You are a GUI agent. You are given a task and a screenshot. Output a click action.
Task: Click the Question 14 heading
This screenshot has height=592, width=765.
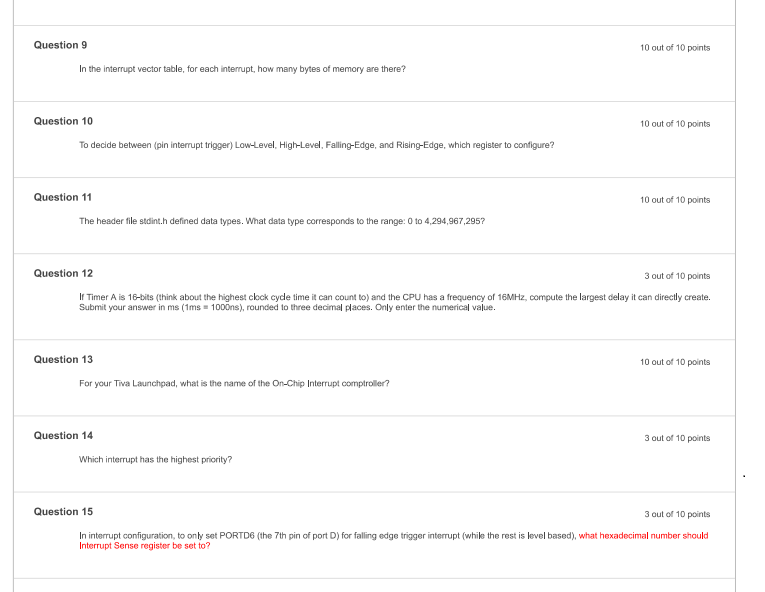tap(63, 435)
